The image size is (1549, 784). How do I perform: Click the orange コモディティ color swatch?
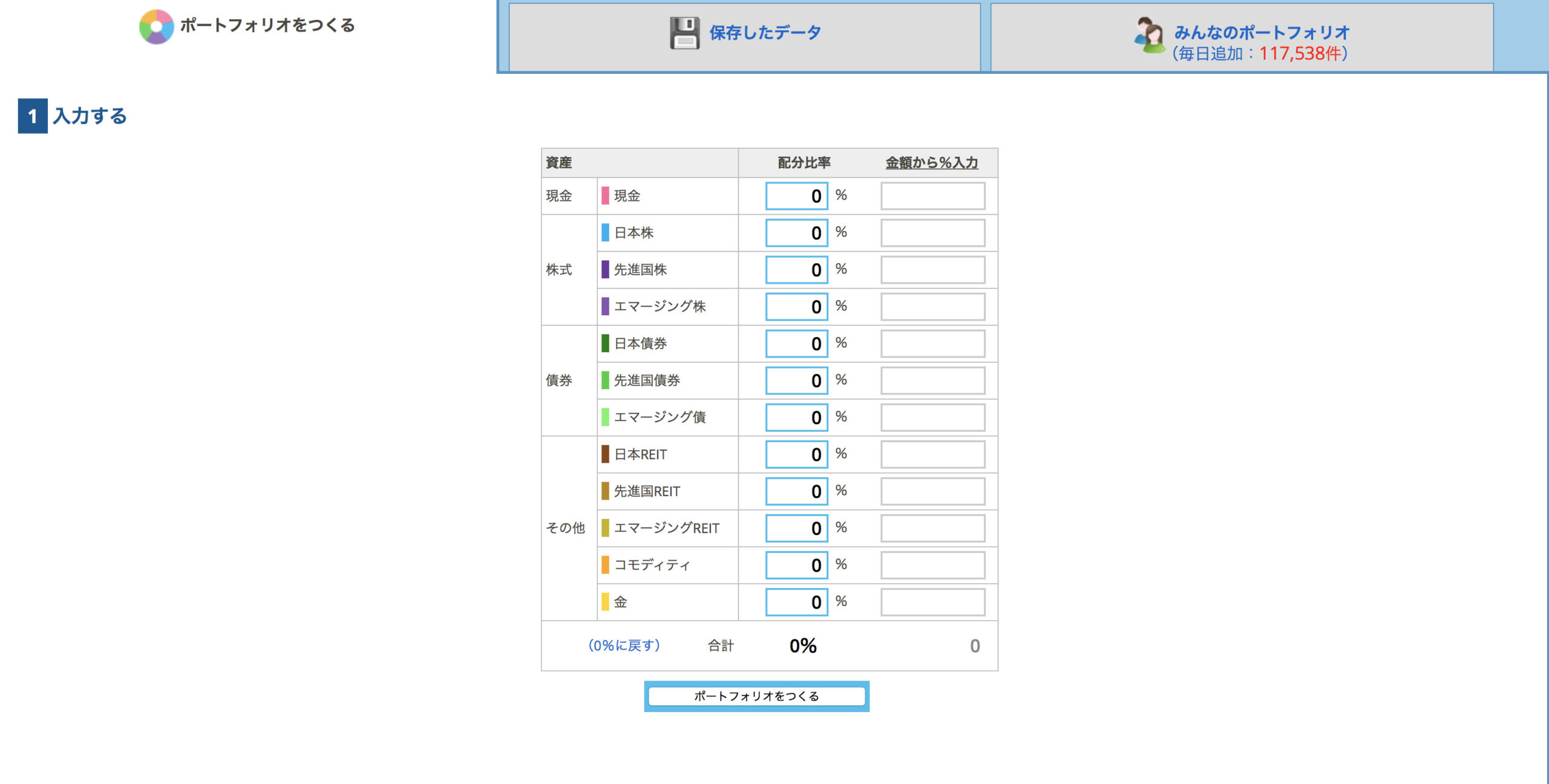(605, 565)
